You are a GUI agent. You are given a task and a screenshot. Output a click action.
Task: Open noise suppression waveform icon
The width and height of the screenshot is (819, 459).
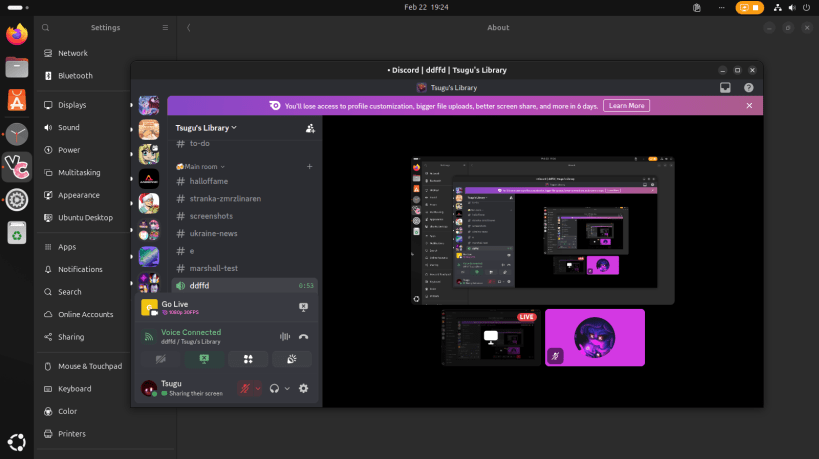[x=285, y=337]
